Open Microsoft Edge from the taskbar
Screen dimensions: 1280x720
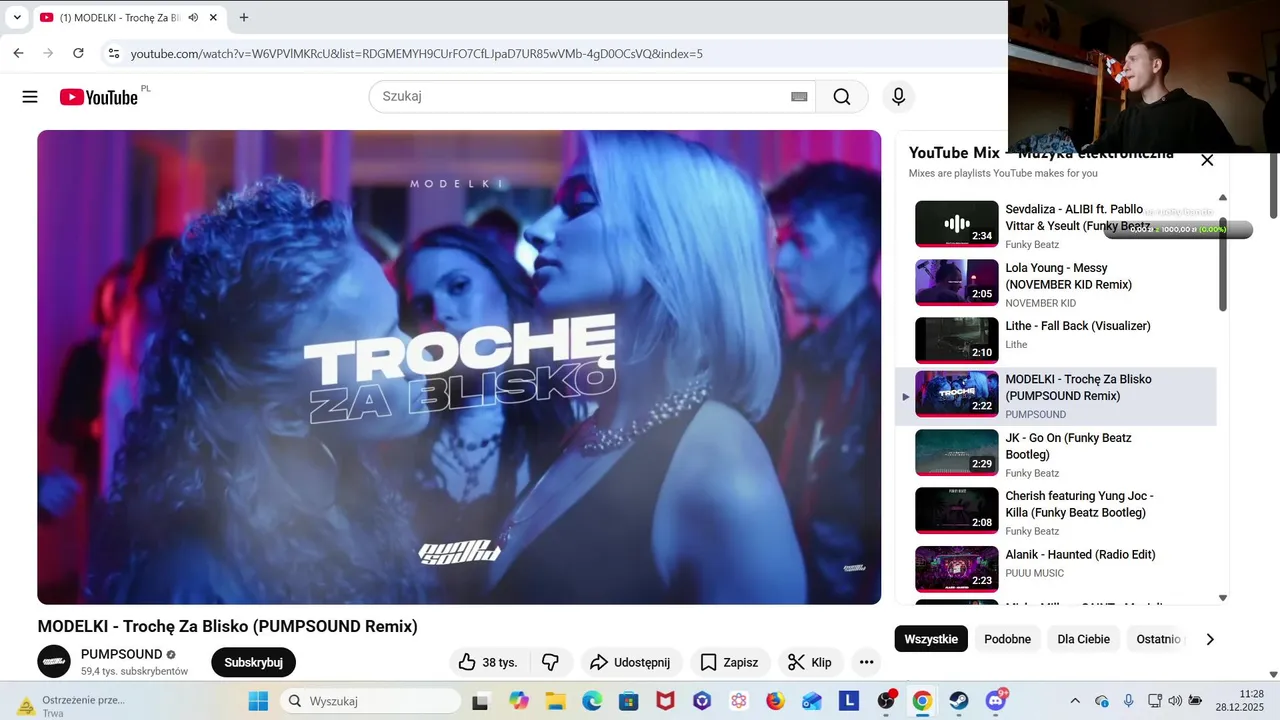(x=592, y=701)
